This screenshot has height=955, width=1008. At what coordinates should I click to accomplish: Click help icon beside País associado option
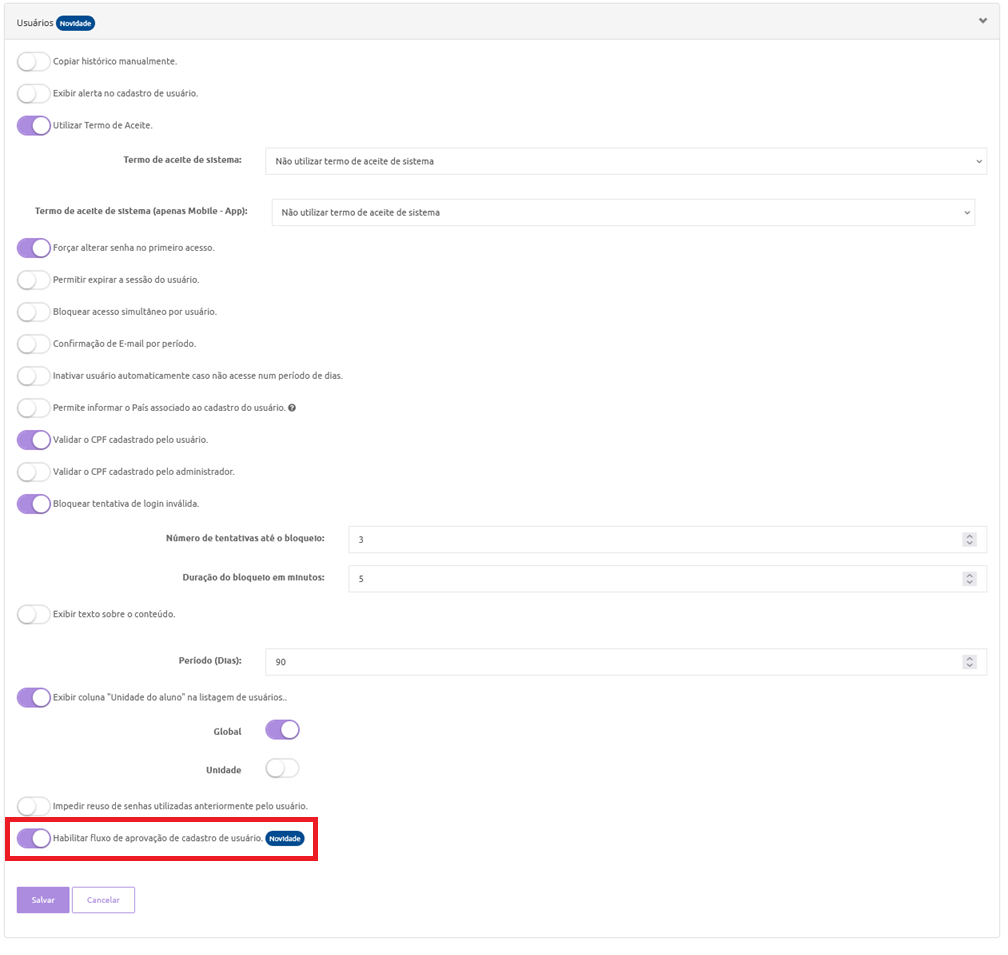pos(291,408)
